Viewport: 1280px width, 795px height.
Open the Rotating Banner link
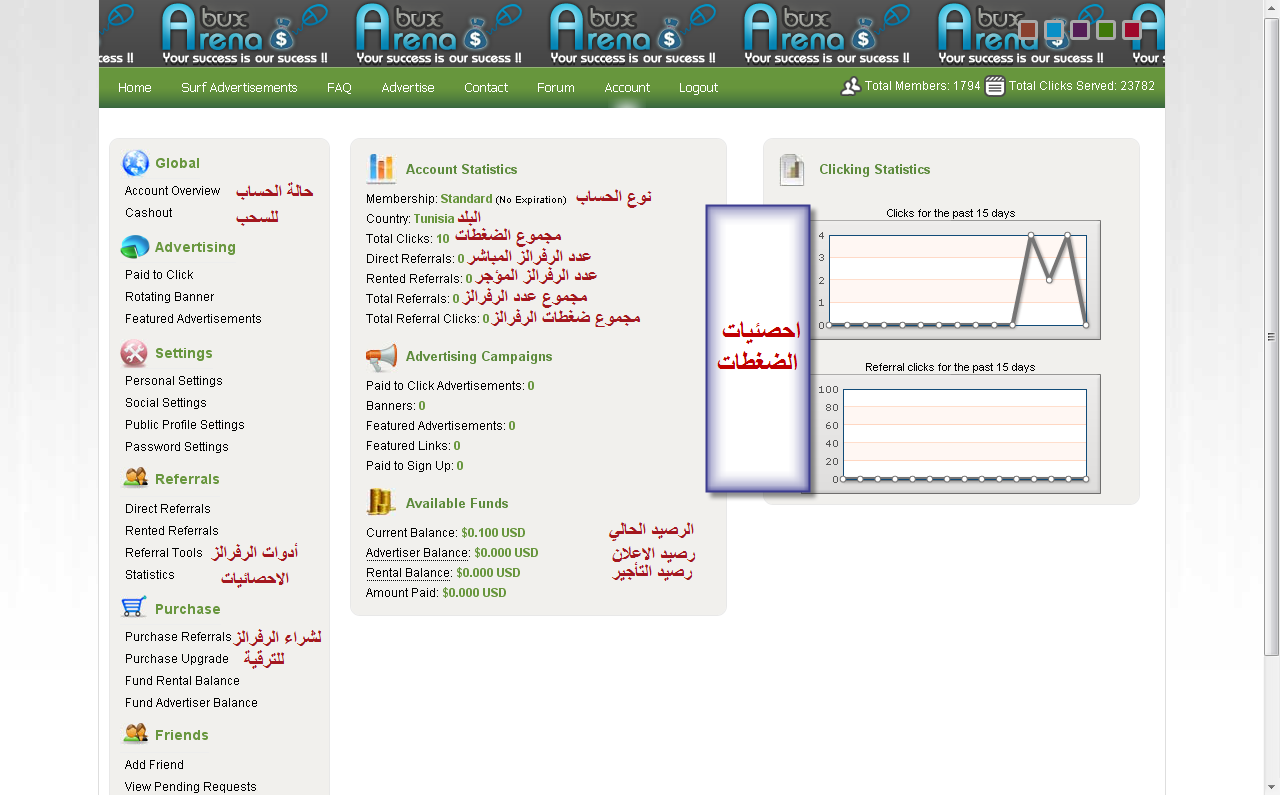pyautogui.click(x=169, y=297)
